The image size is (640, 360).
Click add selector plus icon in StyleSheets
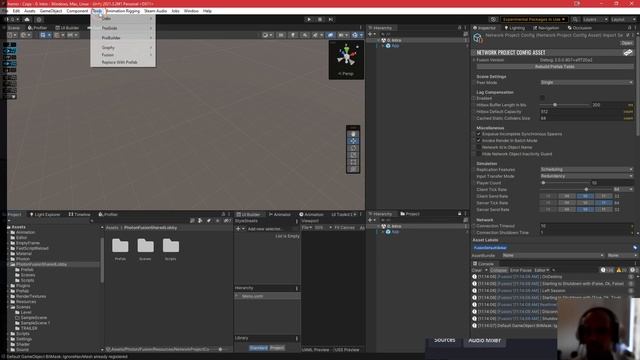pos(238,229)
